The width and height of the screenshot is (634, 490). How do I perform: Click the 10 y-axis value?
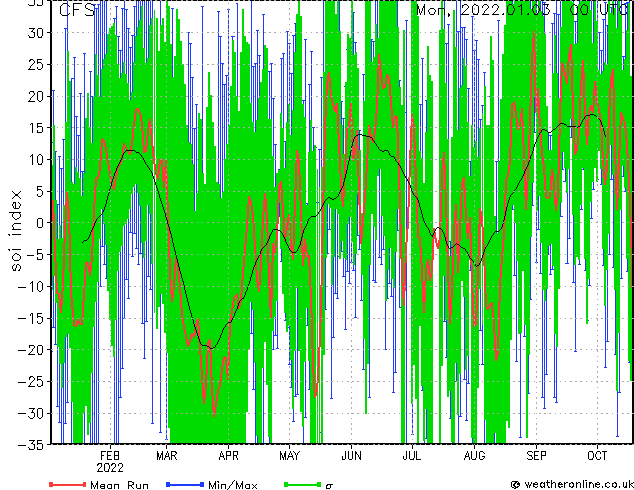[35, 159]
